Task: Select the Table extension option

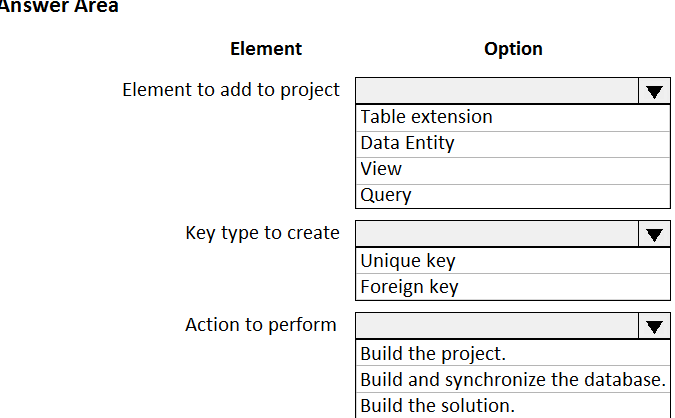Action: (x=426, y=117)
